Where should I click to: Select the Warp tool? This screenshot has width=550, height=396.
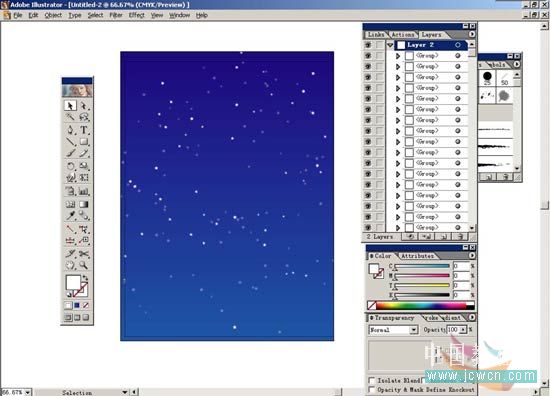[x=71, y=177]
